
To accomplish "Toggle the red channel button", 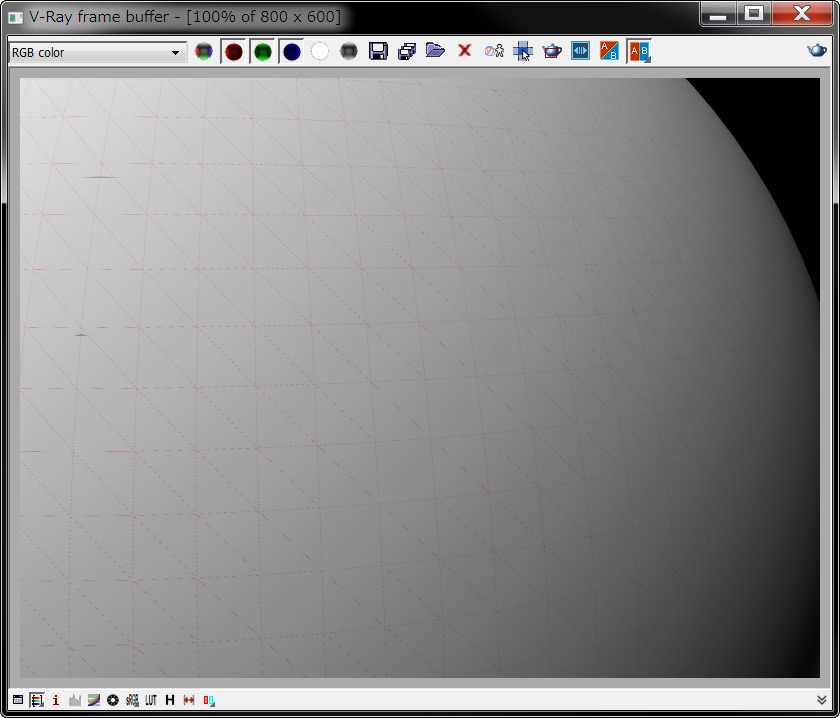I will (234, 52).
